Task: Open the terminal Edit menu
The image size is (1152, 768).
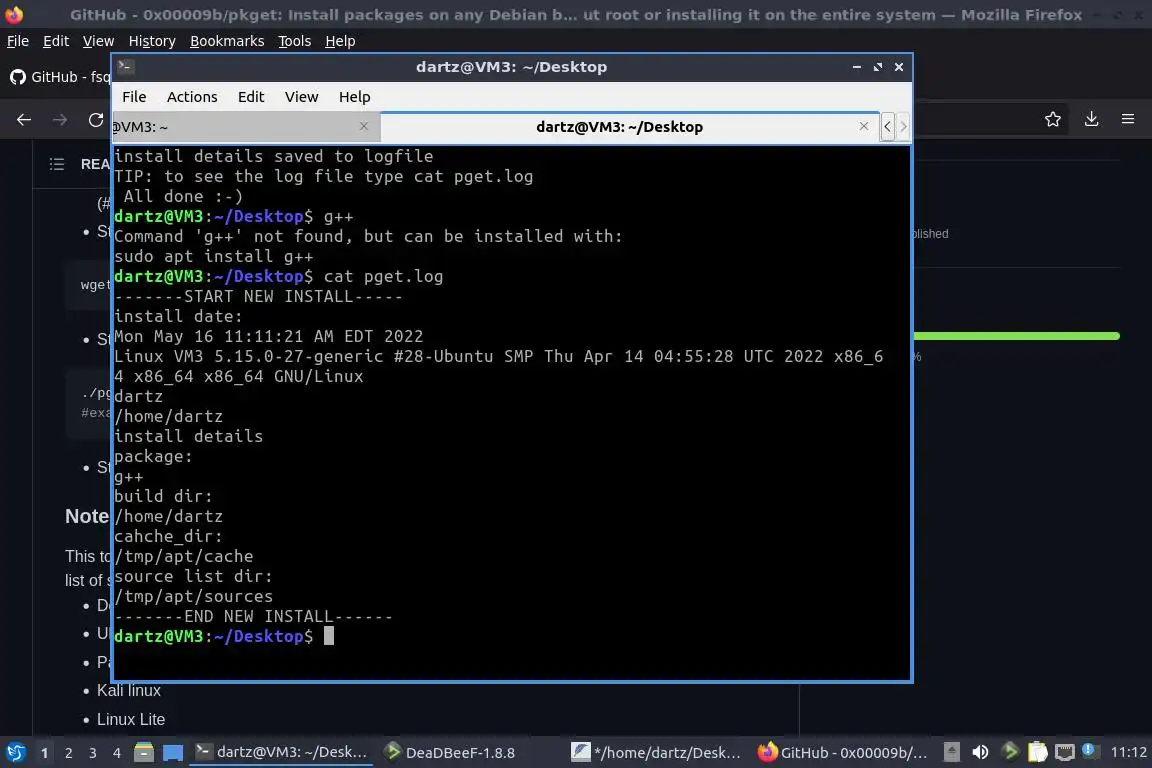Action: tap(251, 97)
